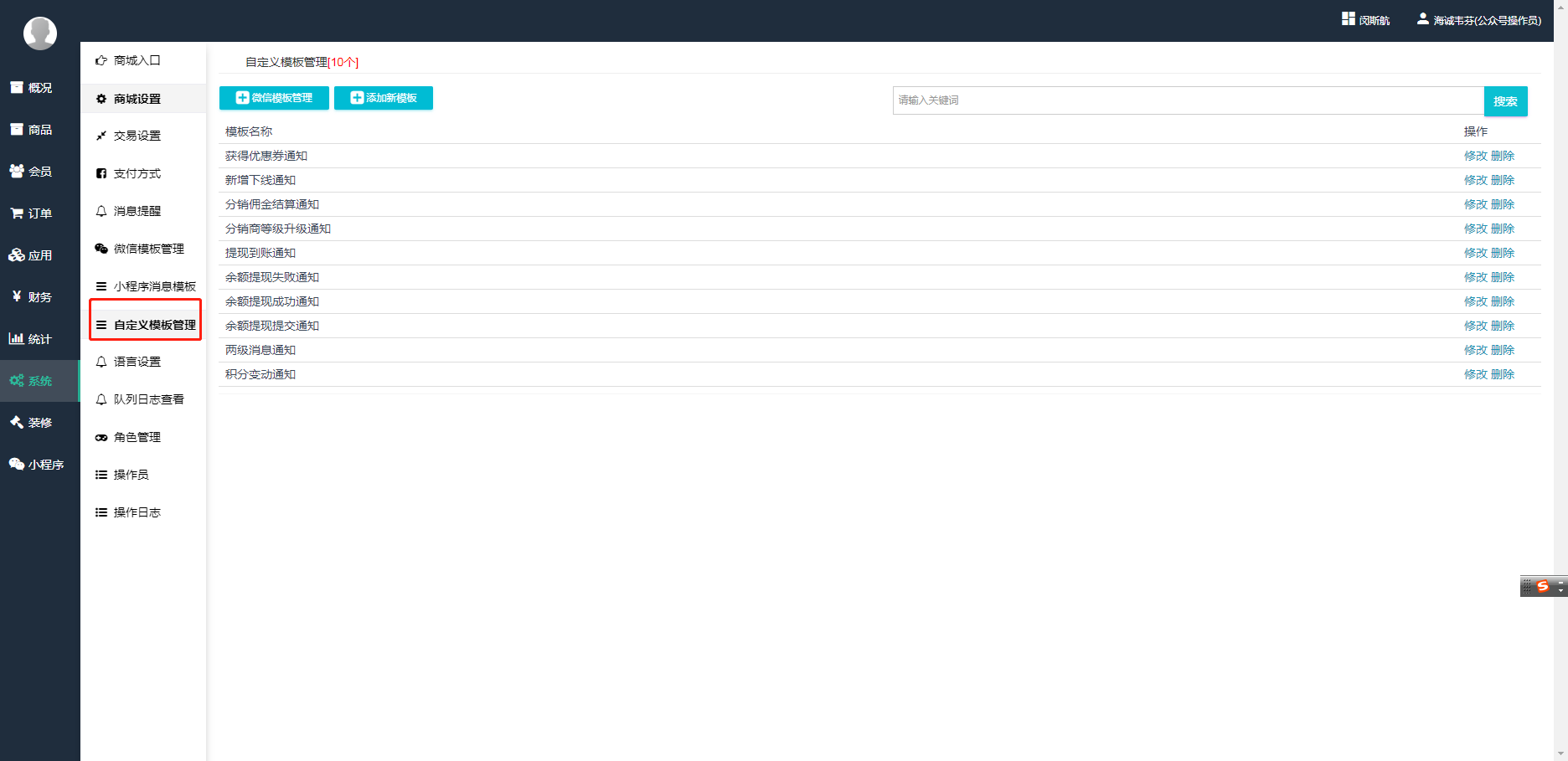Click the 添加新模板 button
Viewport: 1568px width, 761px height.
point(384,98)
